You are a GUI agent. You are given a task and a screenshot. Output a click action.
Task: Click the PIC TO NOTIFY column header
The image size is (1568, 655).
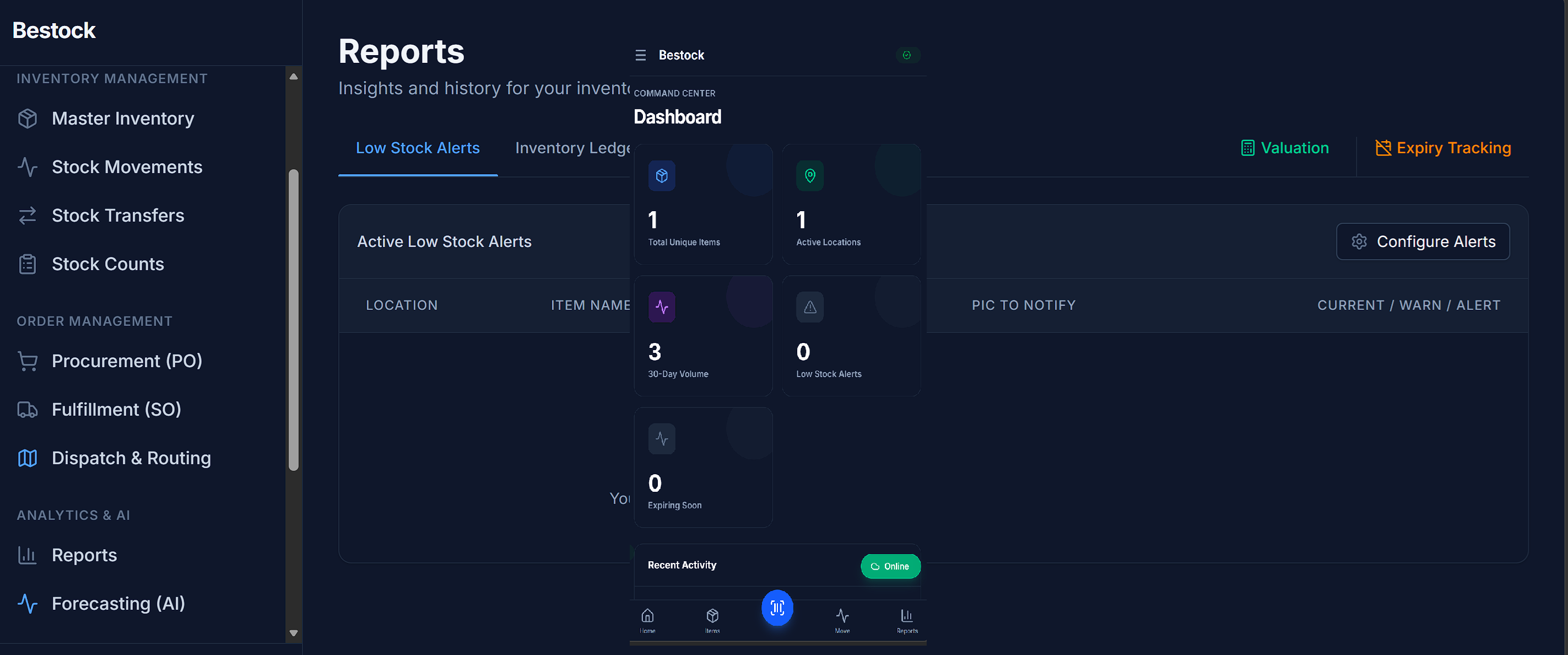point(1024,305)
